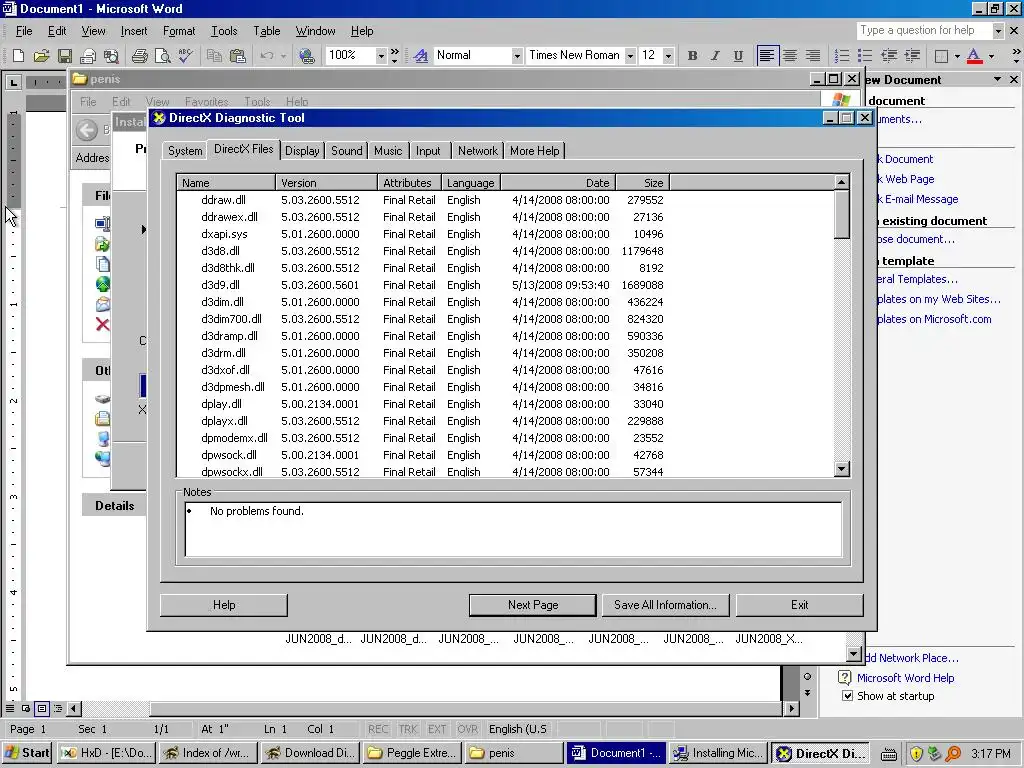1024x768 pixels.
Task: Sort file list by Size column header
Action: (643, 183)
